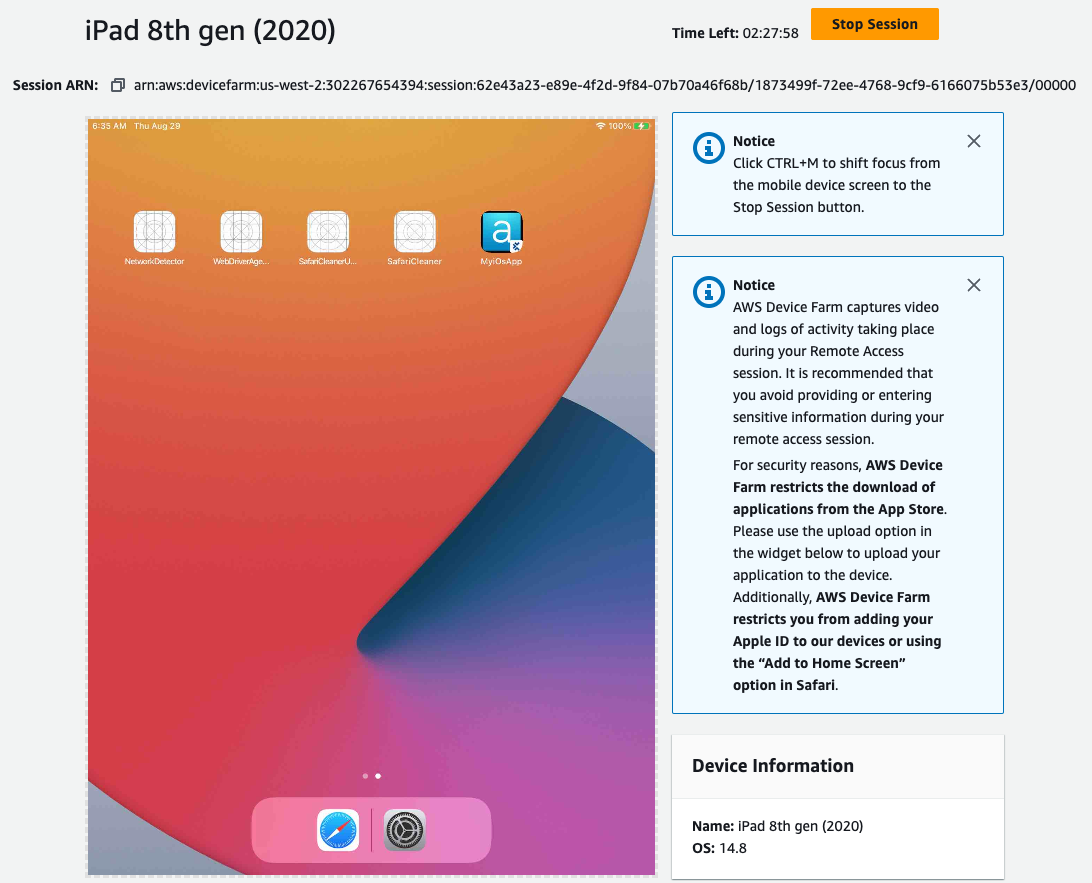Screen dimensions: 1092x883
Task: Click the info icon on the first notice
Action: [709, 148]
